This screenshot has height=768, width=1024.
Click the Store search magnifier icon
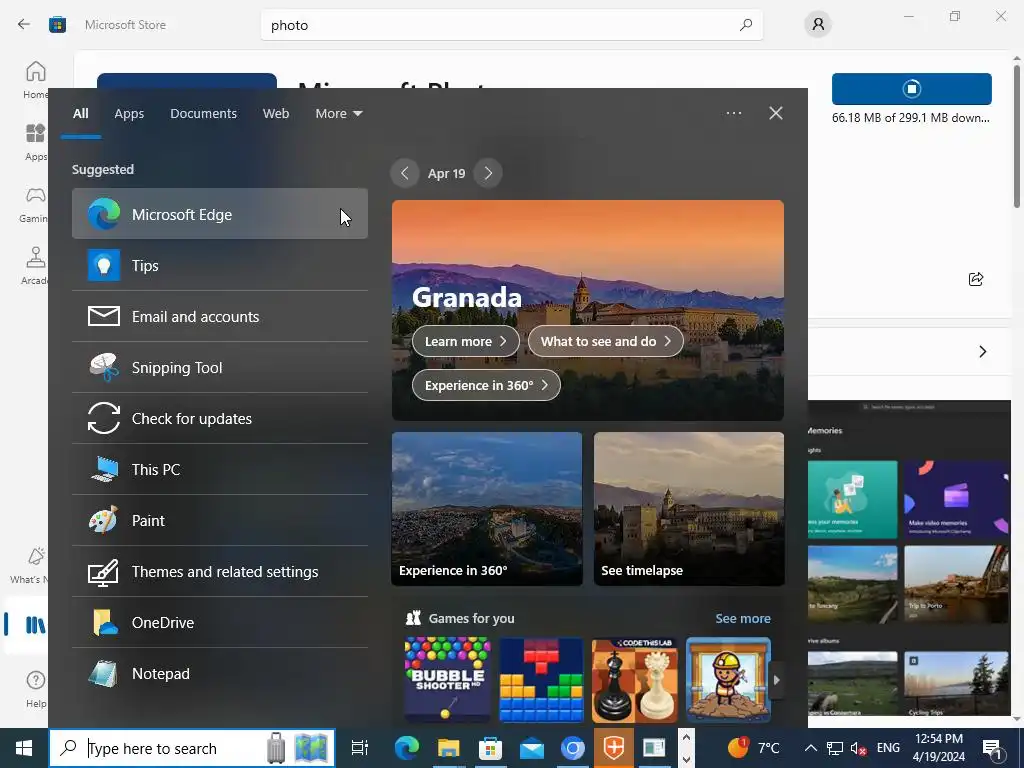point(745,25)
